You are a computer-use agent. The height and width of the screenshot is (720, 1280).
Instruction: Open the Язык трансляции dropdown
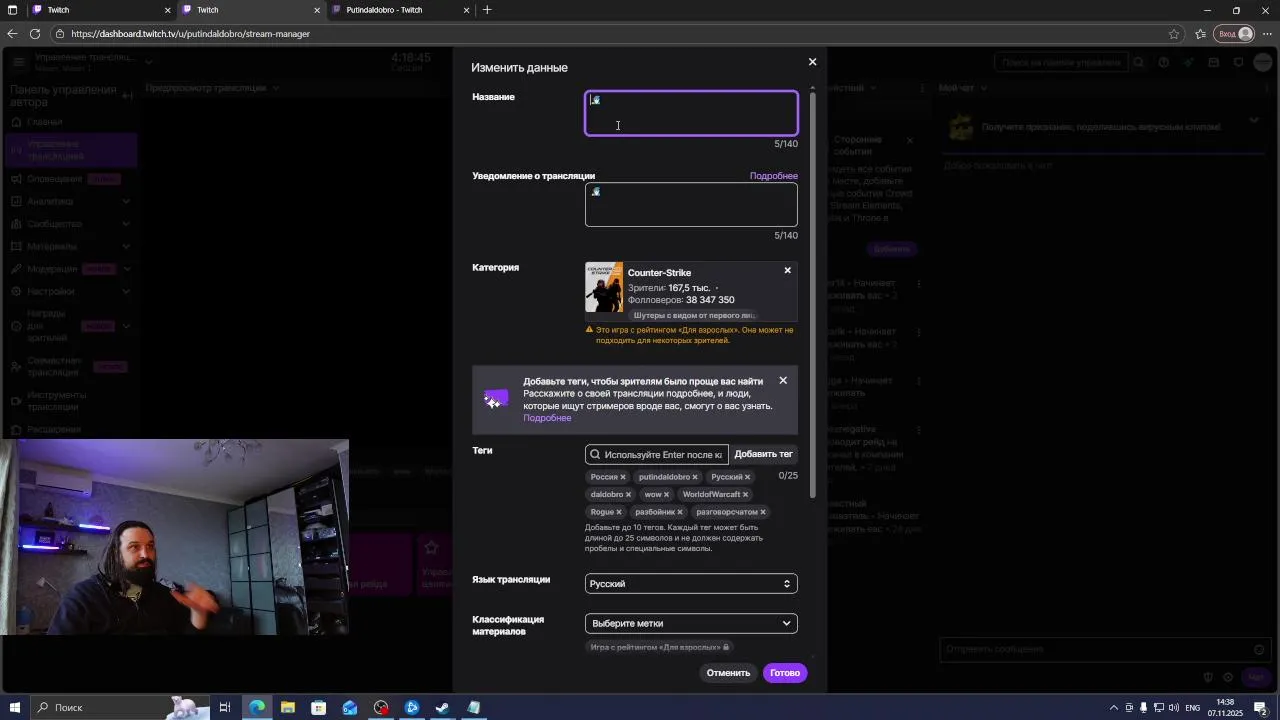point(691,584)
